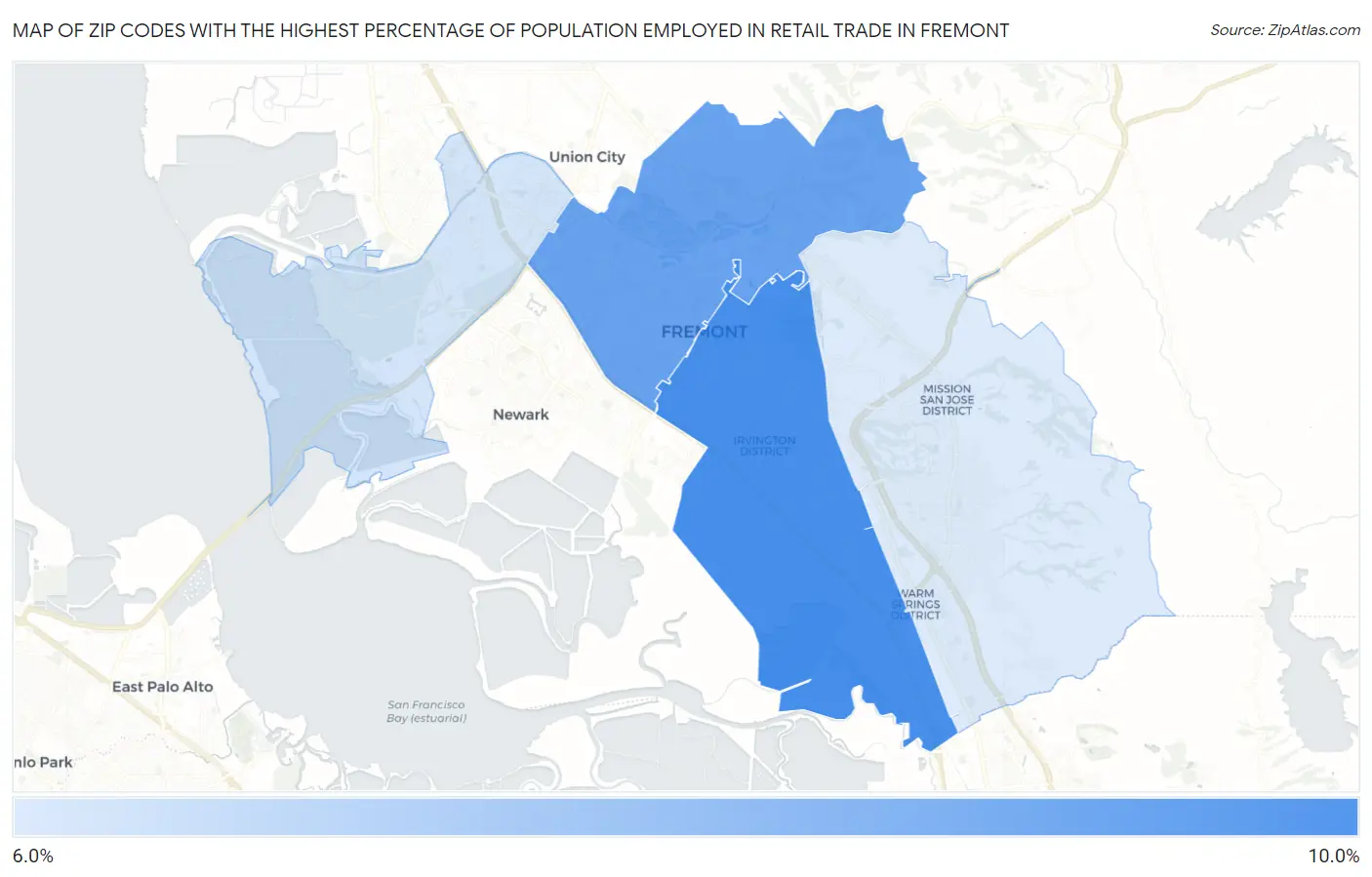Click the Source: ZipAtlas.com text
The height and width of the screenshot is (877, 1372).
tap(1285, 30)
